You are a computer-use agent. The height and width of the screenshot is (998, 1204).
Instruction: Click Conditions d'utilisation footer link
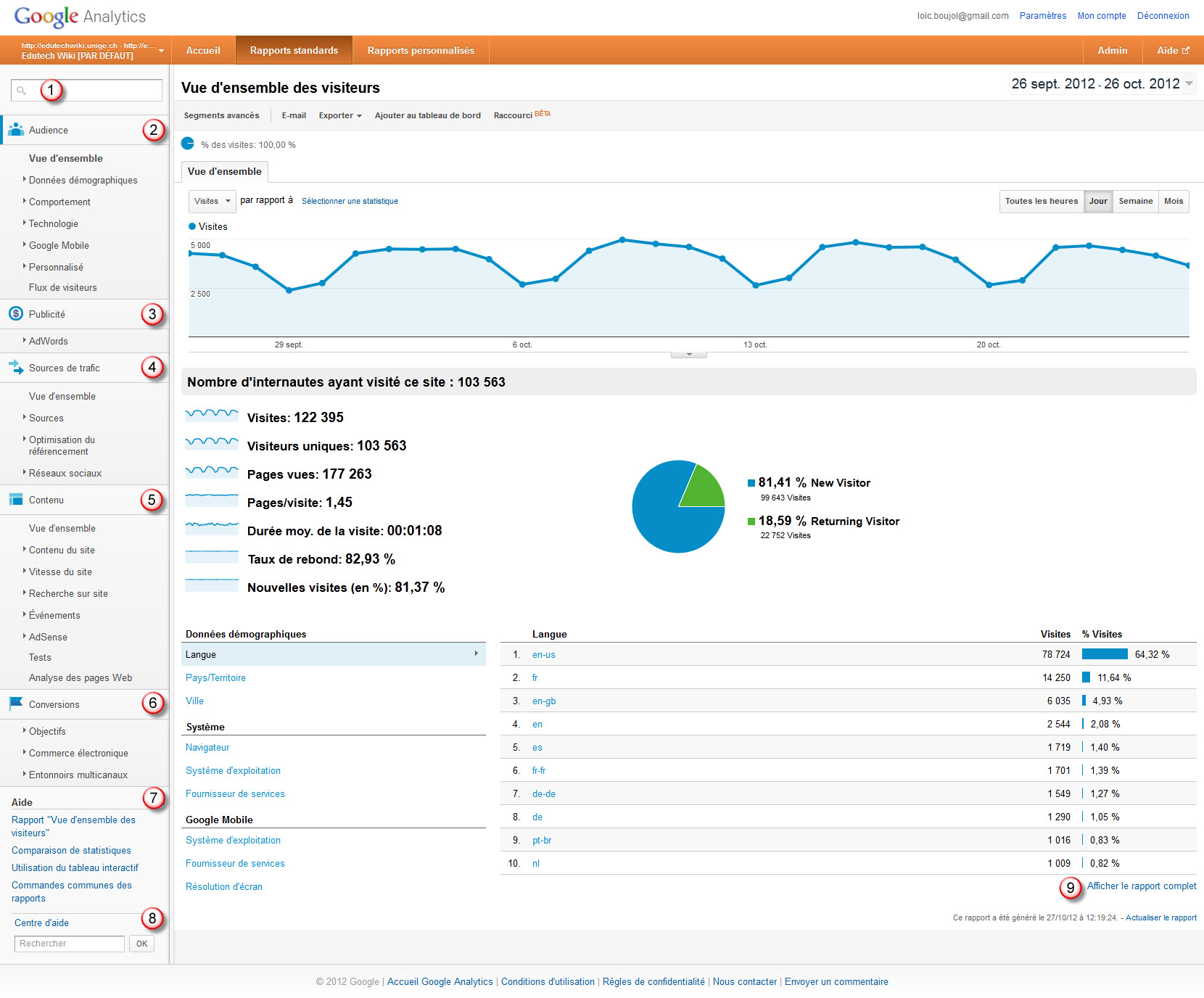point(548,981)
